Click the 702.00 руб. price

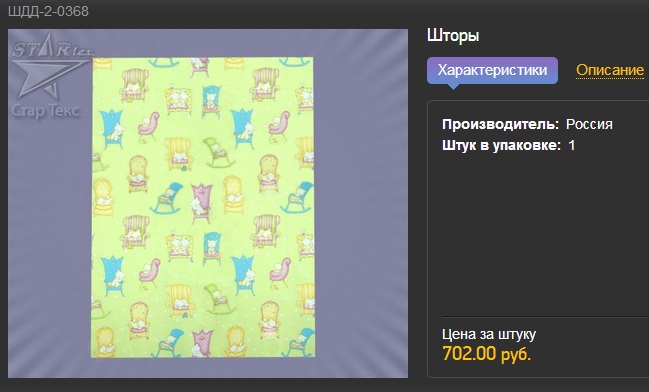pyautogui.click(x=486, y=354)
